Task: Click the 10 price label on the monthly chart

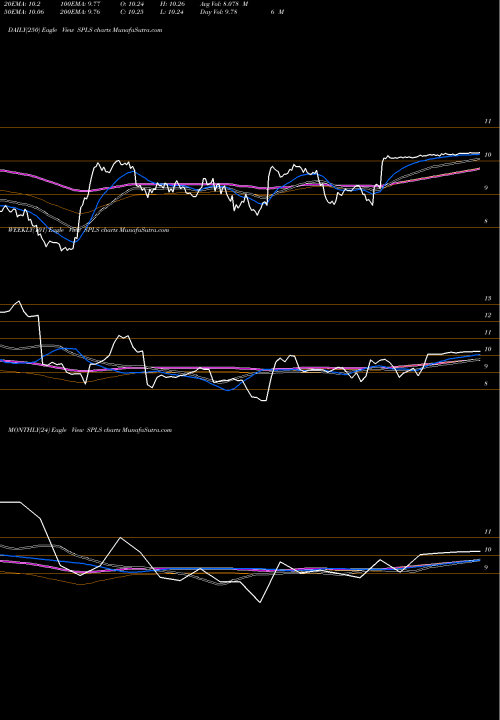Action: pyautogui.click(x=488, y=550)
